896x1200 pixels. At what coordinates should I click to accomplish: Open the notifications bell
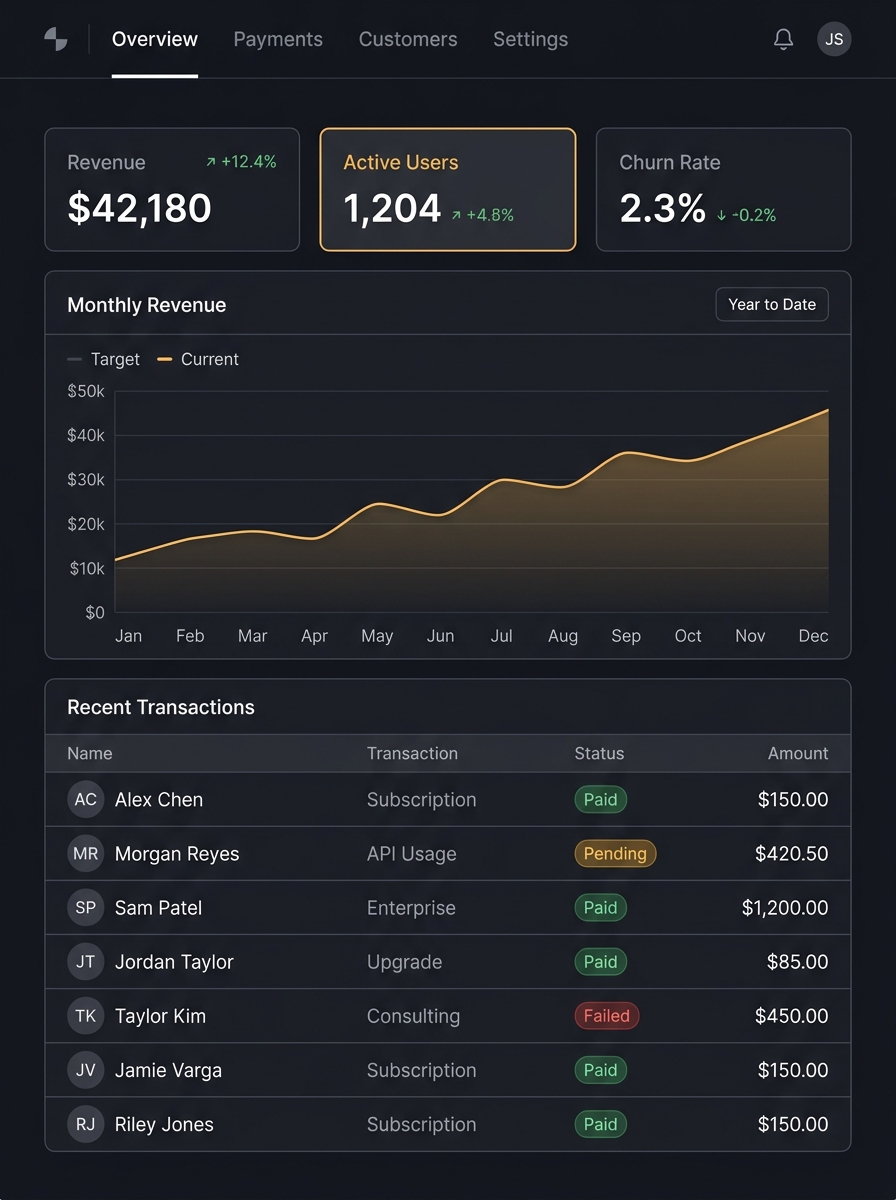pyautogui.click(x=784, y=39)
